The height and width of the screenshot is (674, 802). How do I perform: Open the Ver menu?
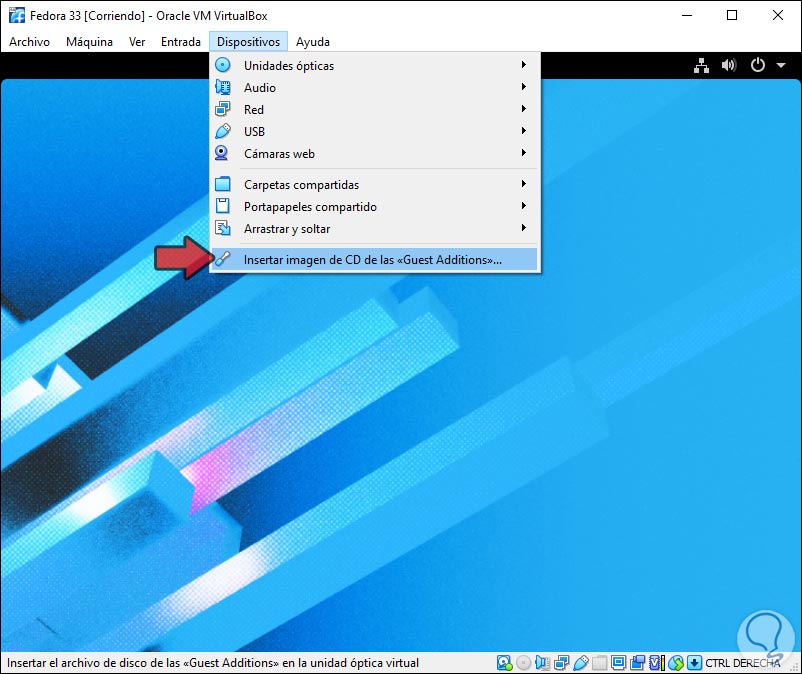pyautogui.click(x=137, y=42)
